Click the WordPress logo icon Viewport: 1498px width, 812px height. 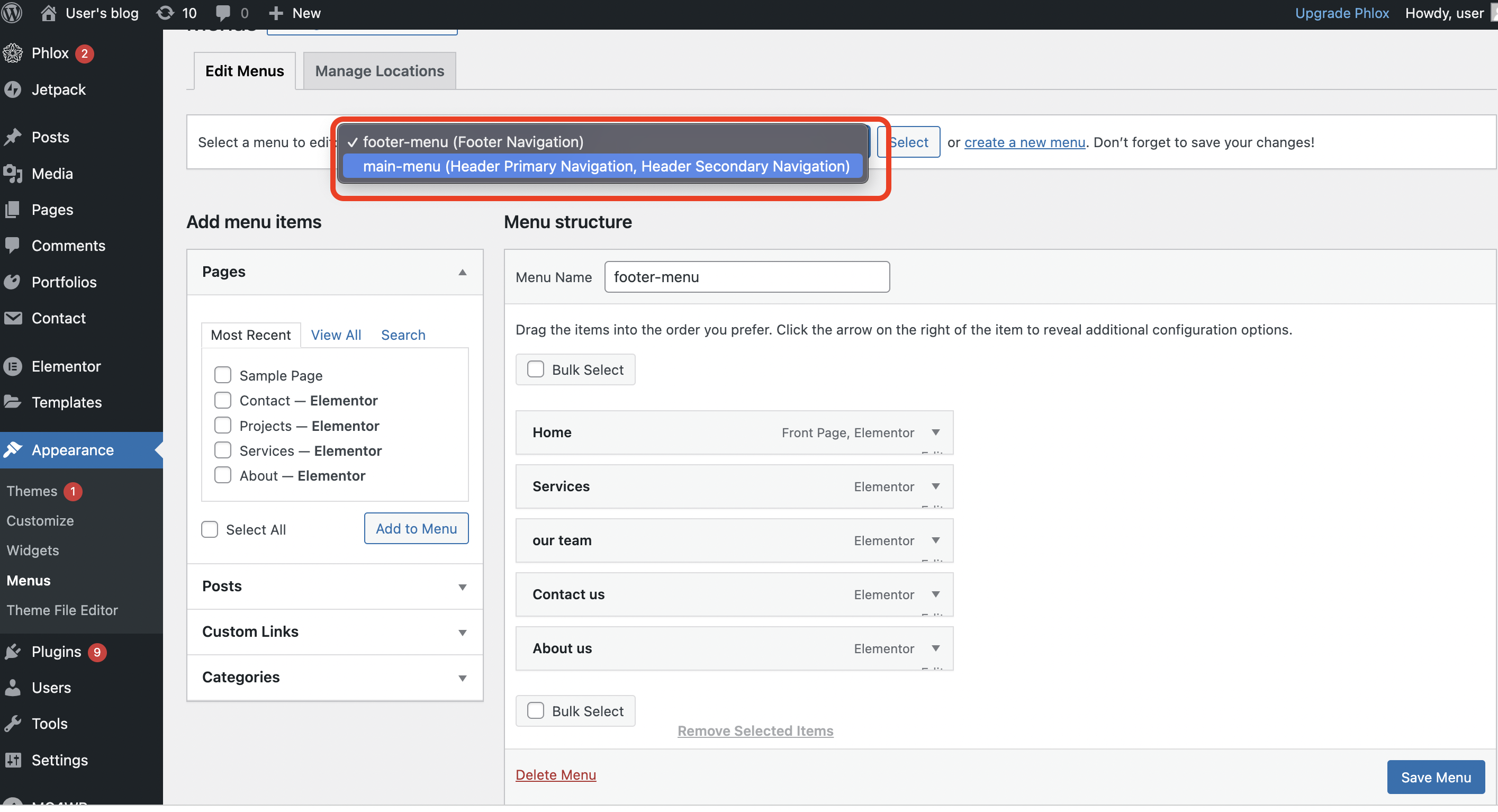pyautogui.click(x=12, y=13)
